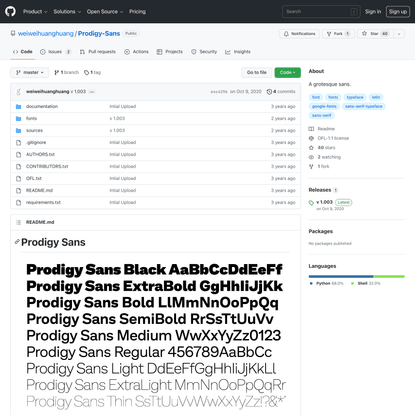The height and width of the screenshot is (415, 415).
Task: Click the documentation folder icon
Action: [x=19, y=106]
